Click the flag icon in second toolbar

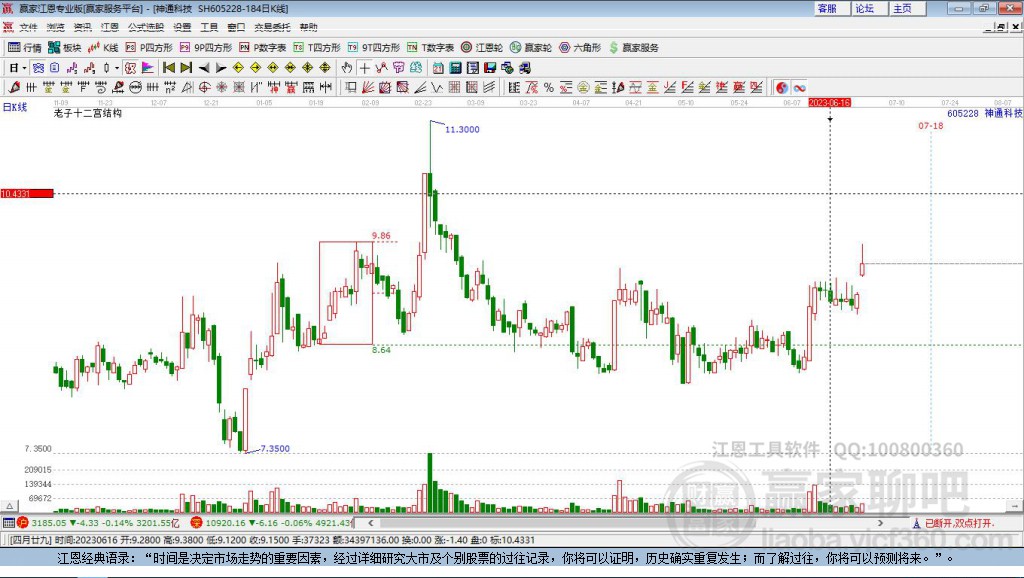click(x=148, y=68)
